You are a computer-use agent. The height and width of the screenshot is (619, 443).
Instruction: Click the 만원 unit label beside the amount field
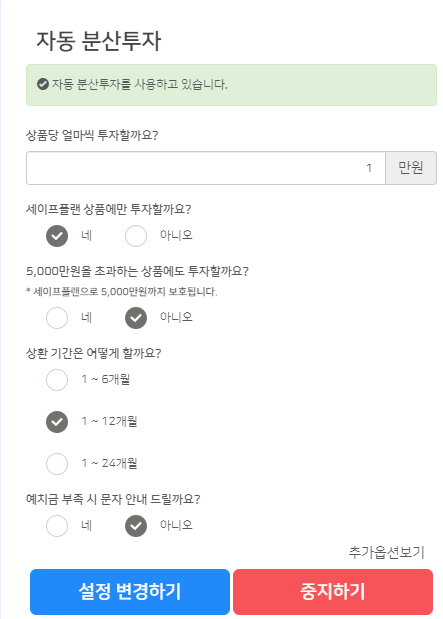pos(411,168)
